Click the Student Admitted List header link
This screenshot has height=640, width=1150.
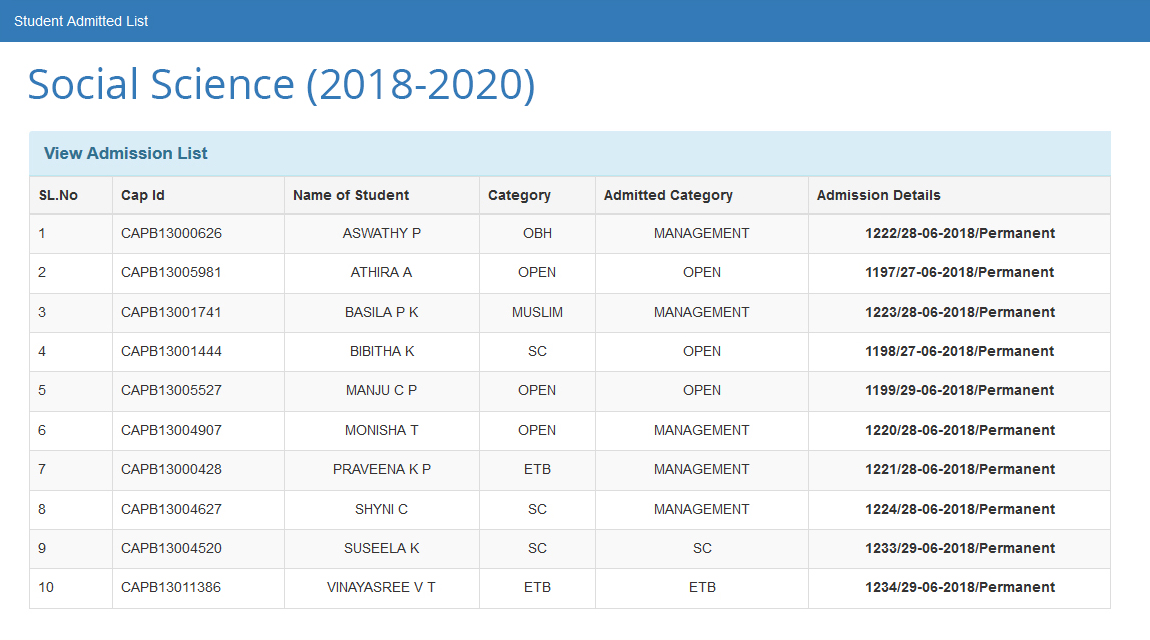(81, 21)
